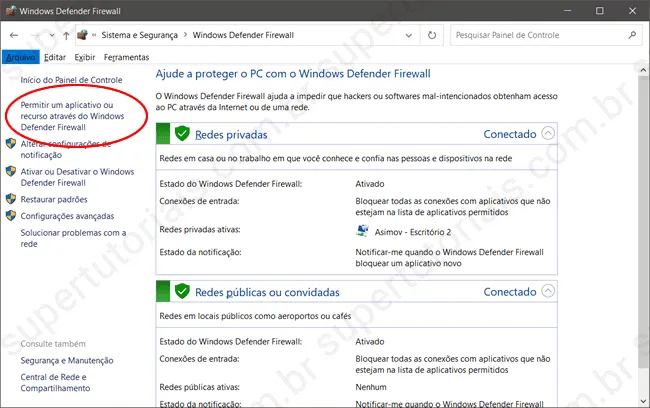
Task: Go back with the Back arrow
Action: pyautogui.click(x=14, y=35)
